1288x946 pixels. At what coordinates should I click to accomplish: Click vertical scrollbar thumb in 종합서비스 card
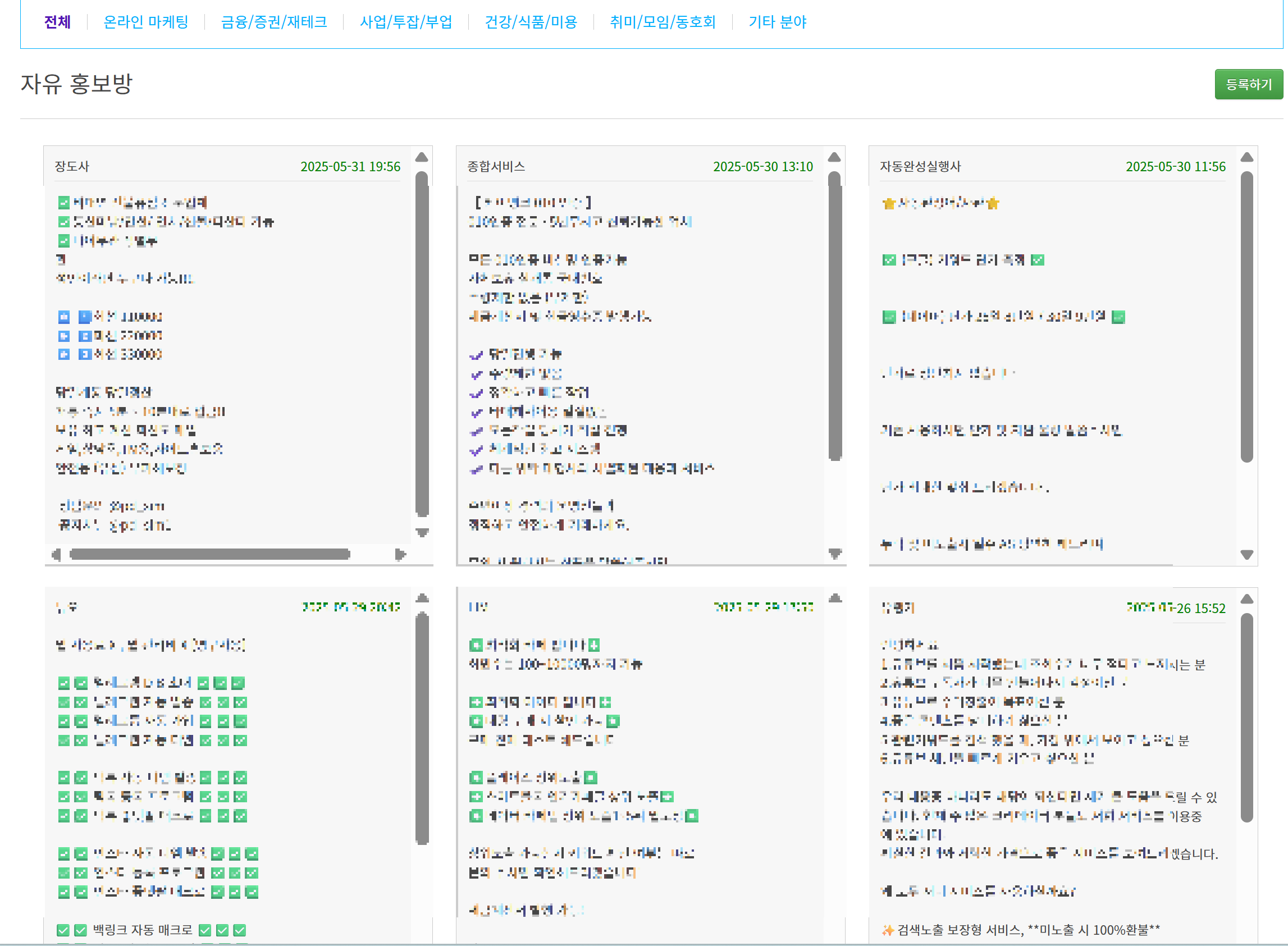pyautogui.click(x=834, y=315)
